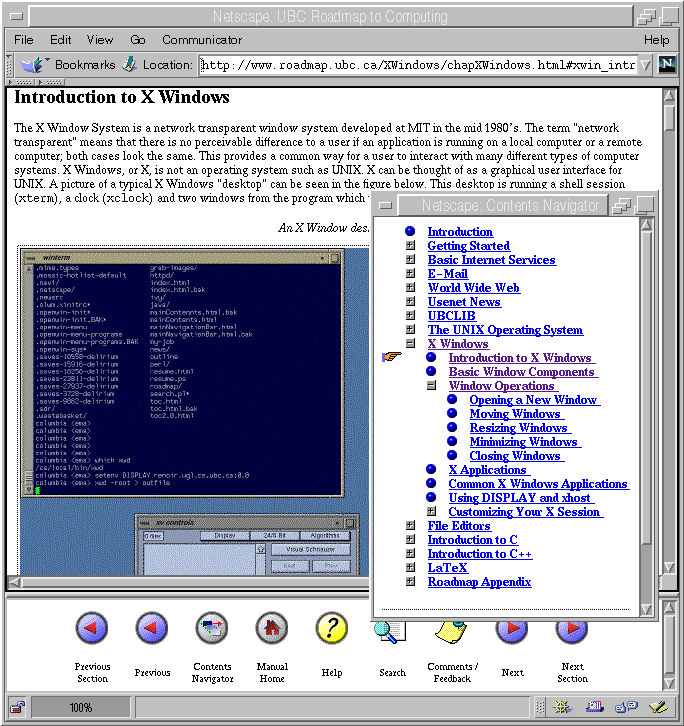Follow the Minimizing Windows link
The image size is (684, 726).
[525, 442]
